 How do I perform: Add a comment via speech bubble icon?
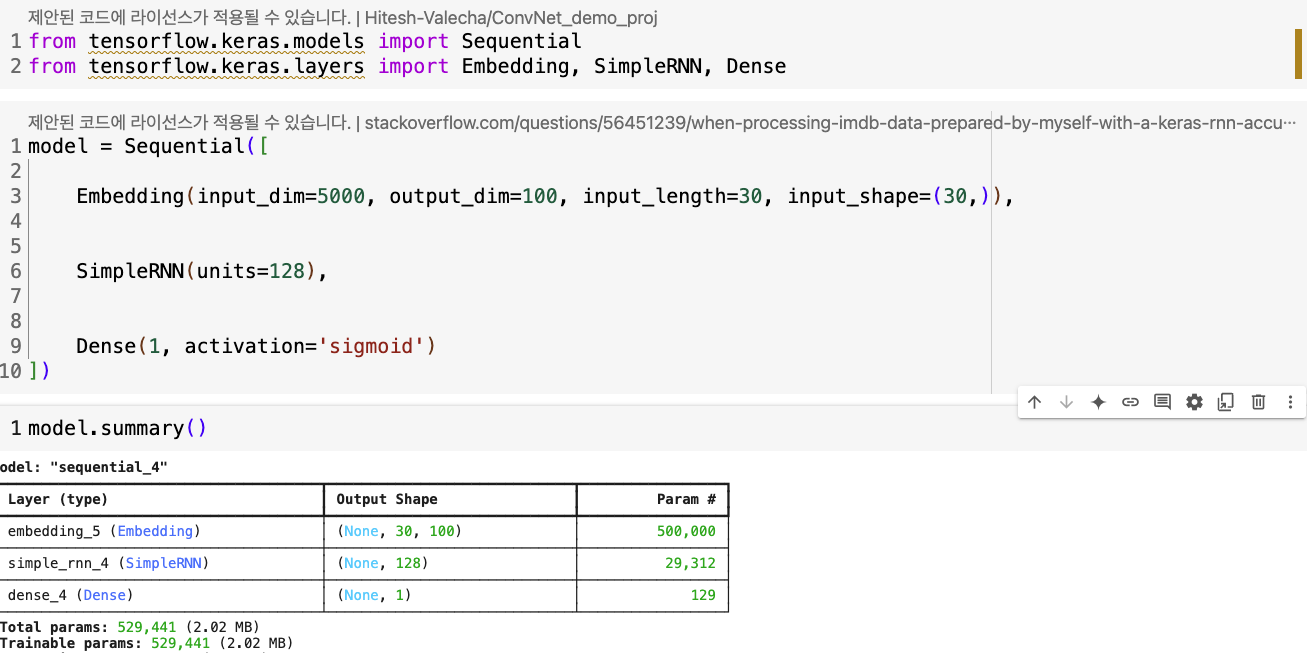1162,402
